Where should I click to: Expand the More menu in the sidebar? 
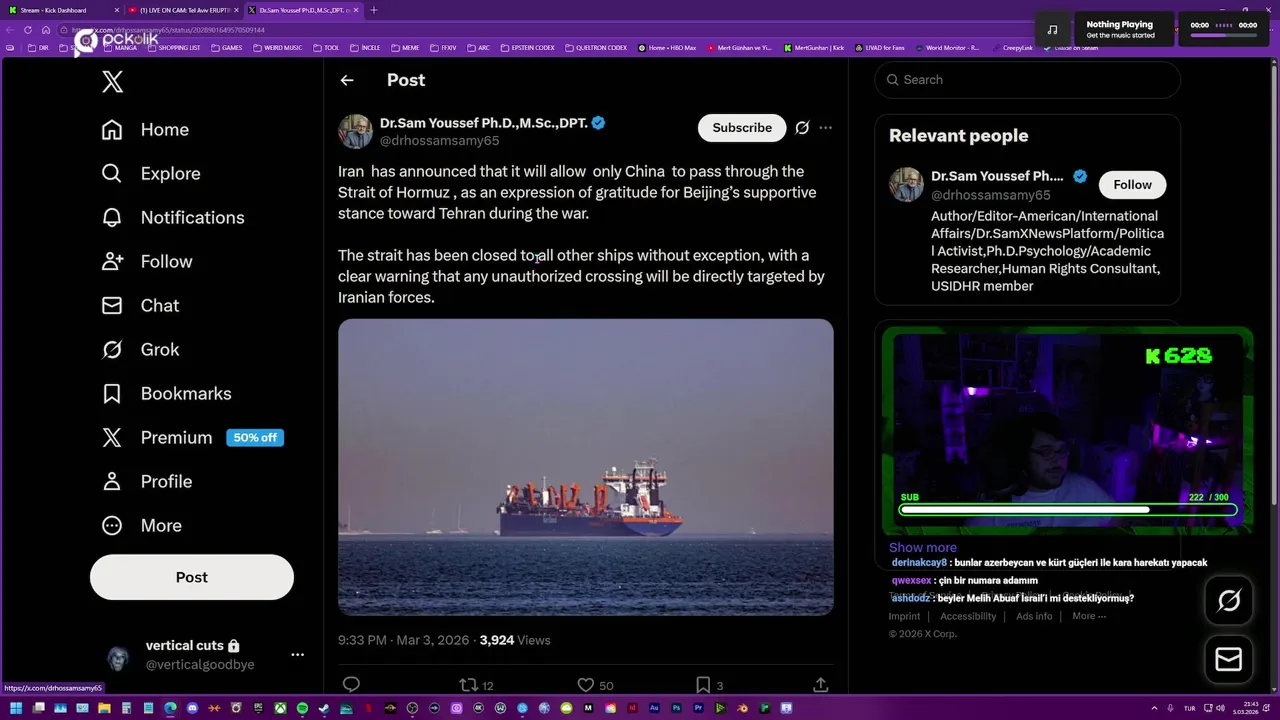[x=141, y=526]
